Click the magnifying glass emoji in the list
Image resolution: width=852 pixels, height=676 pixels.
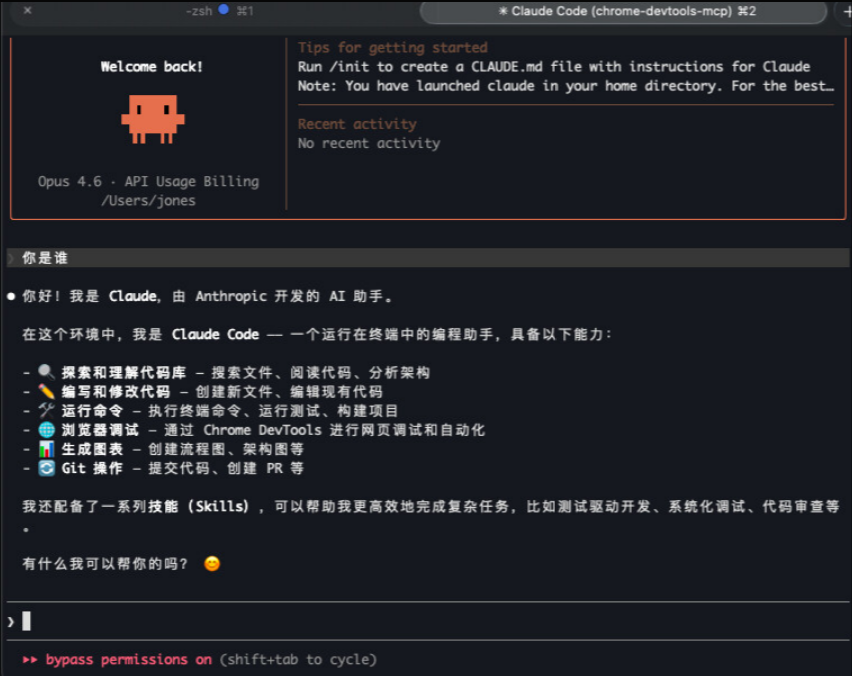(47, 372)
